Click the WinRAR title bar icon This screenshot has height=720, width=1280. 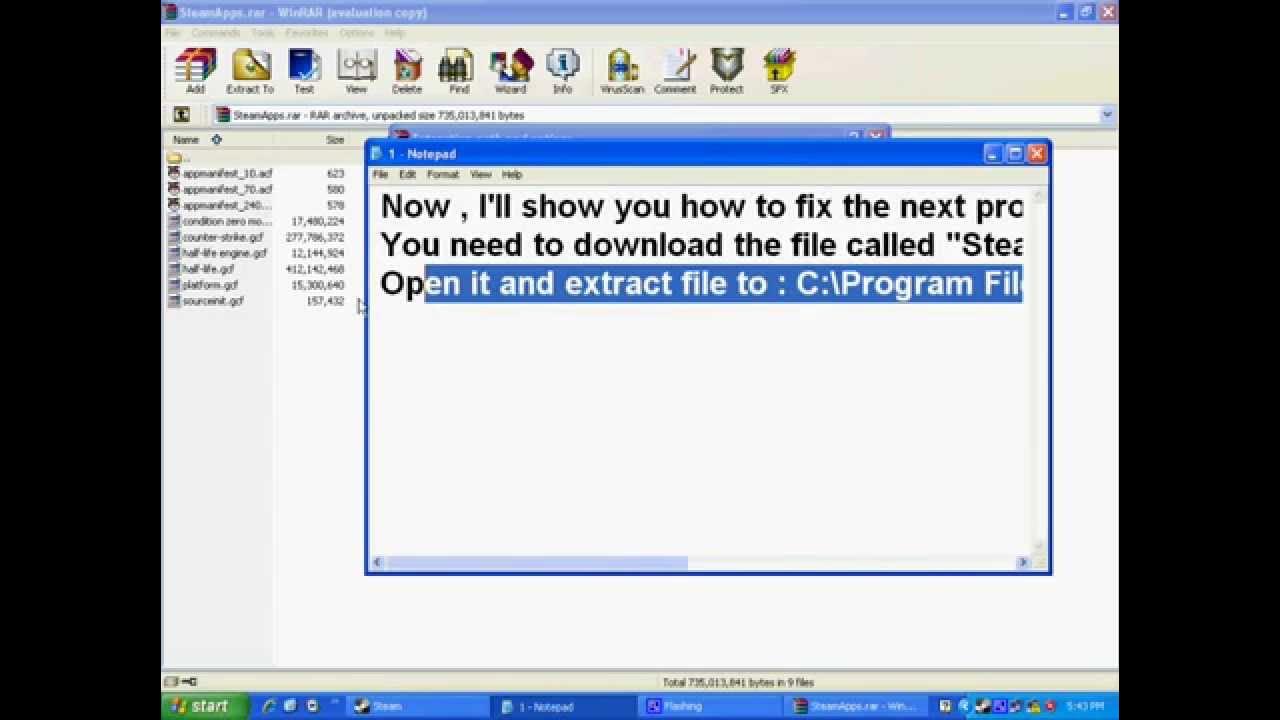pos(170,12)
